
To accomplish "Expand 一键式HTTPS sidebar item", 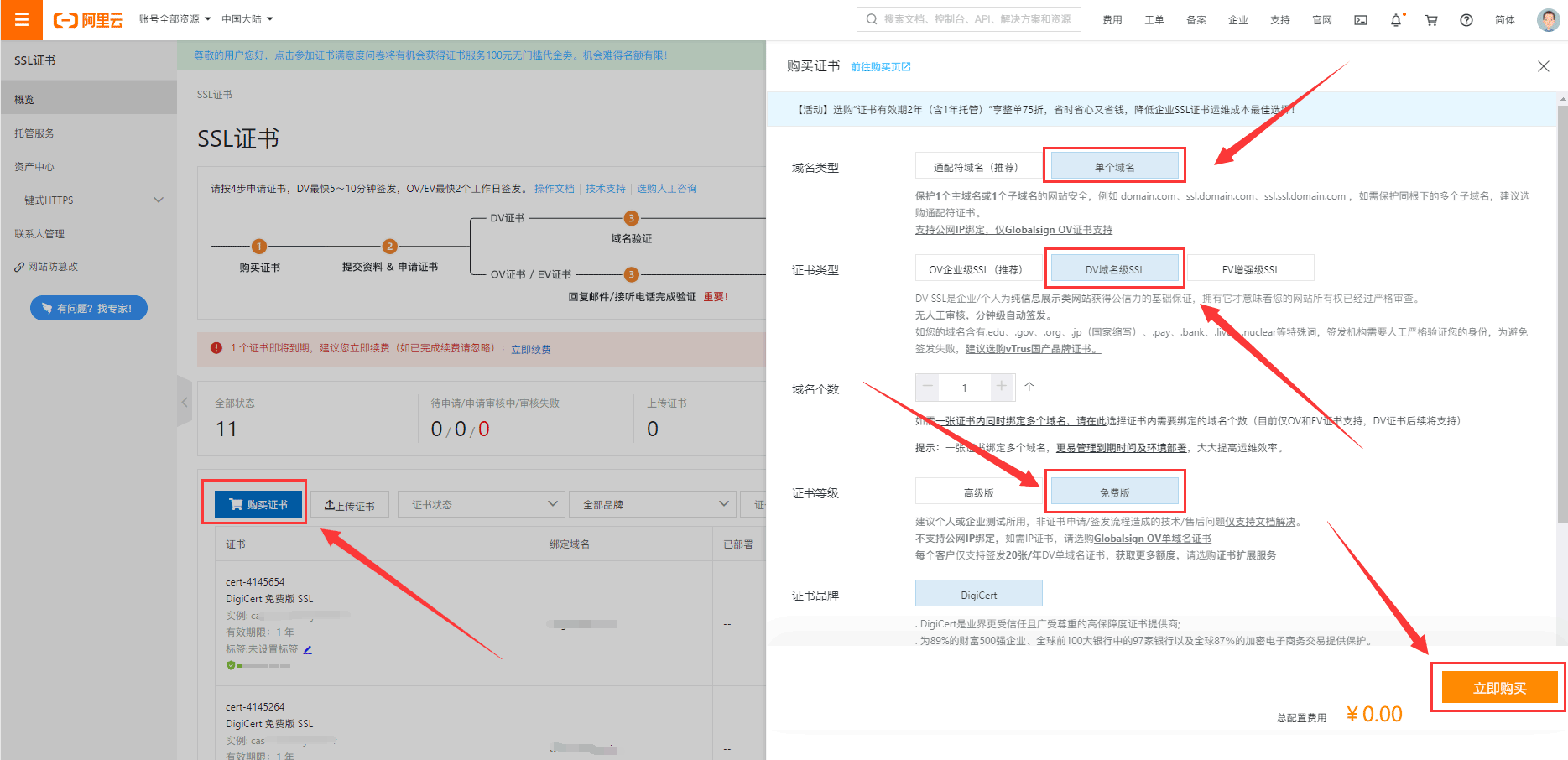I will tap(88, 200).
